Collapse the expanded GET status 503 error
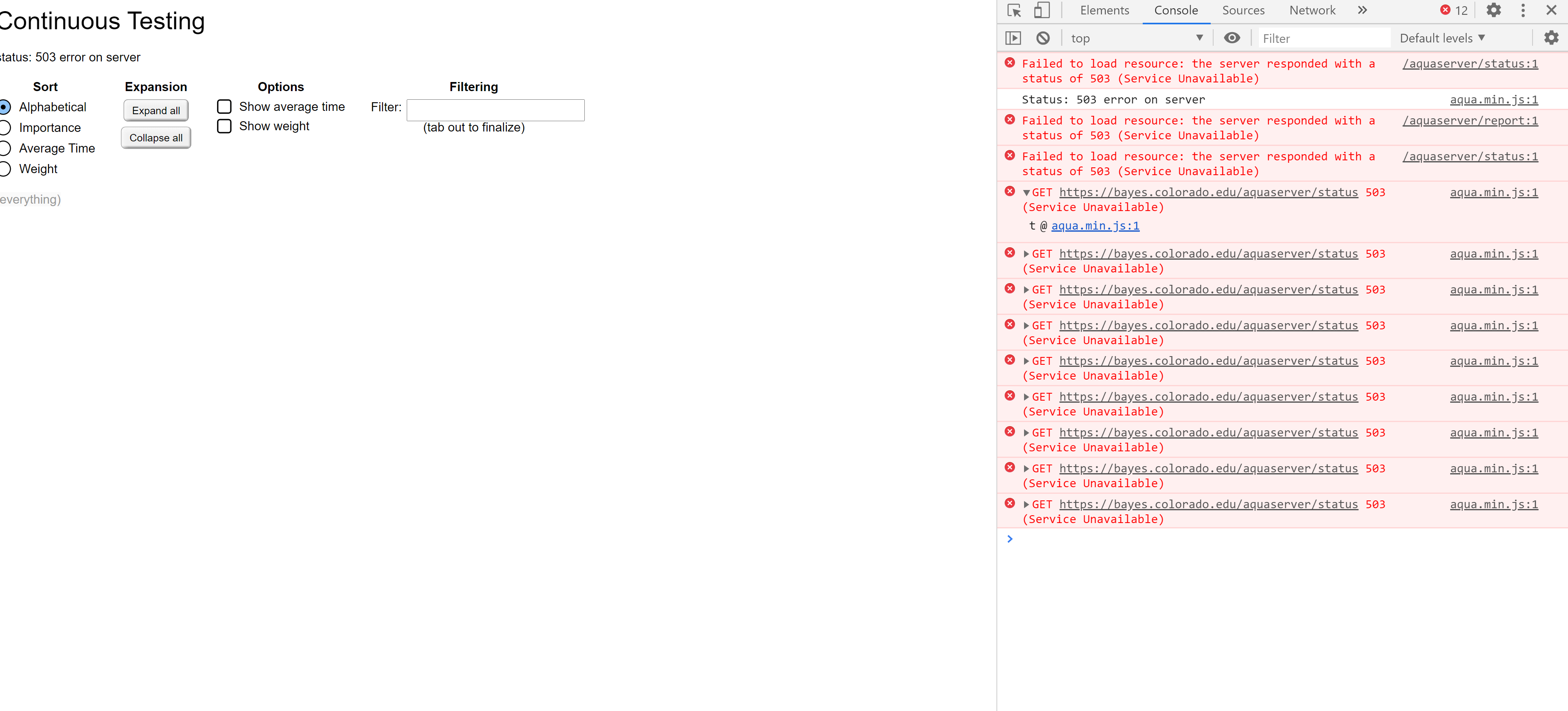The width and height of the screenshot is (1568, 711). pos(1026,192)
